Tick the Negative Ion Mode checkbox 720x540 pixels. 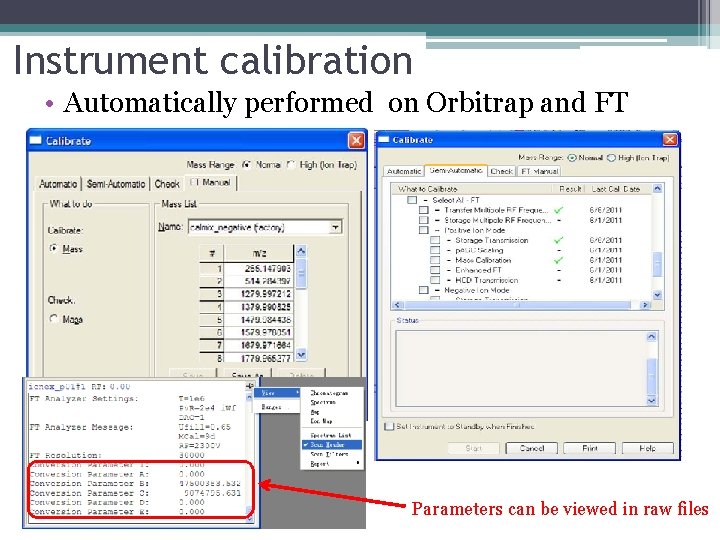point(423,290)
